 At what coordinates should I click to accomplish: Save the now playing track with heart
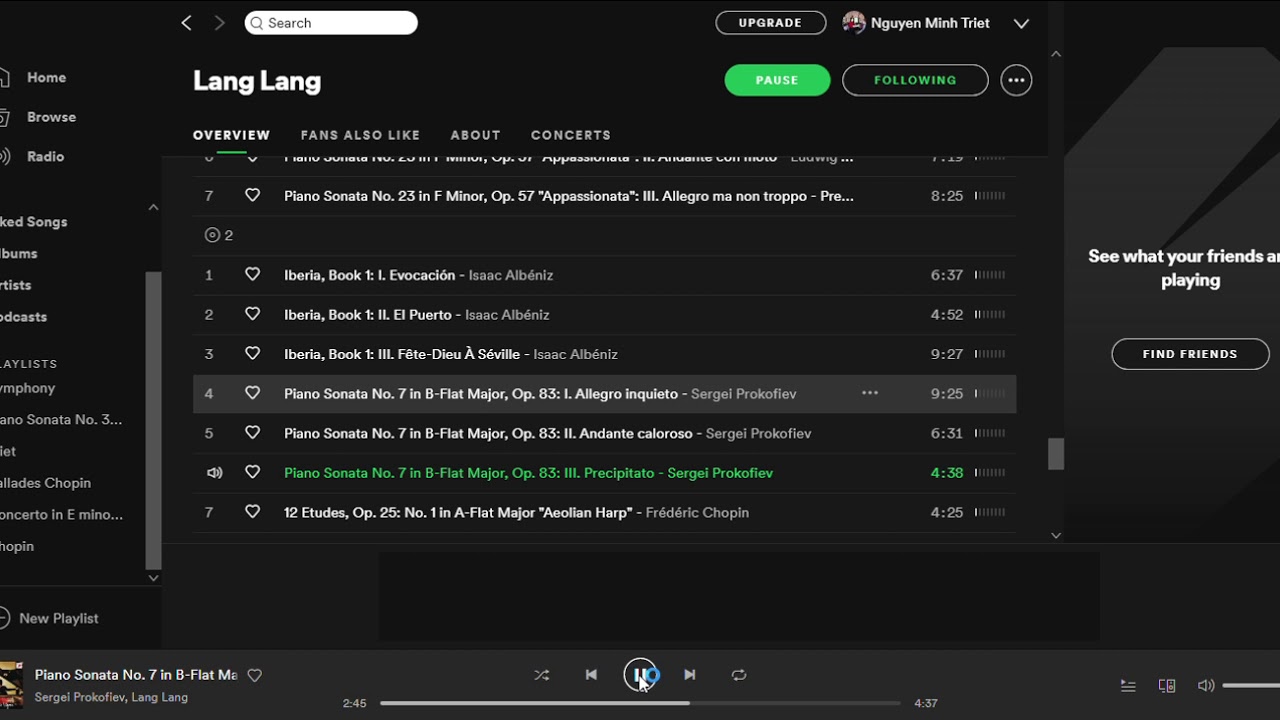254,676
